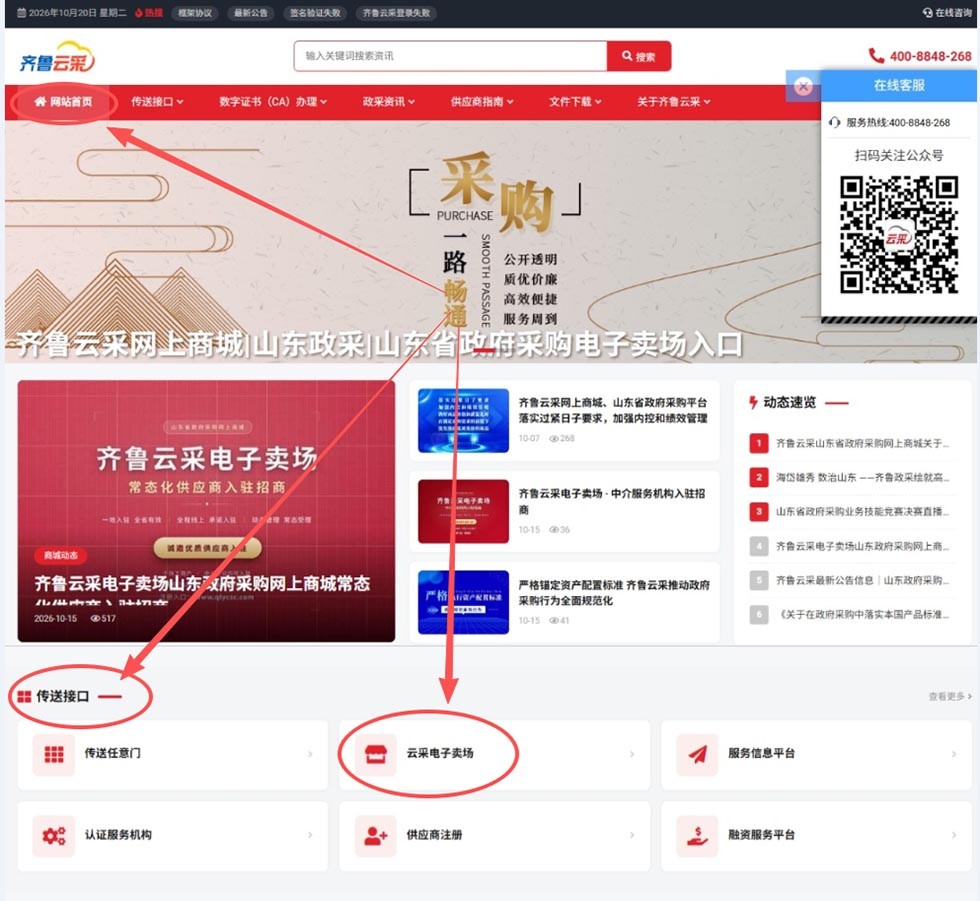Select the 最新公告 hot search tag
The image size is (980, 901).
(x=251, y=12)
